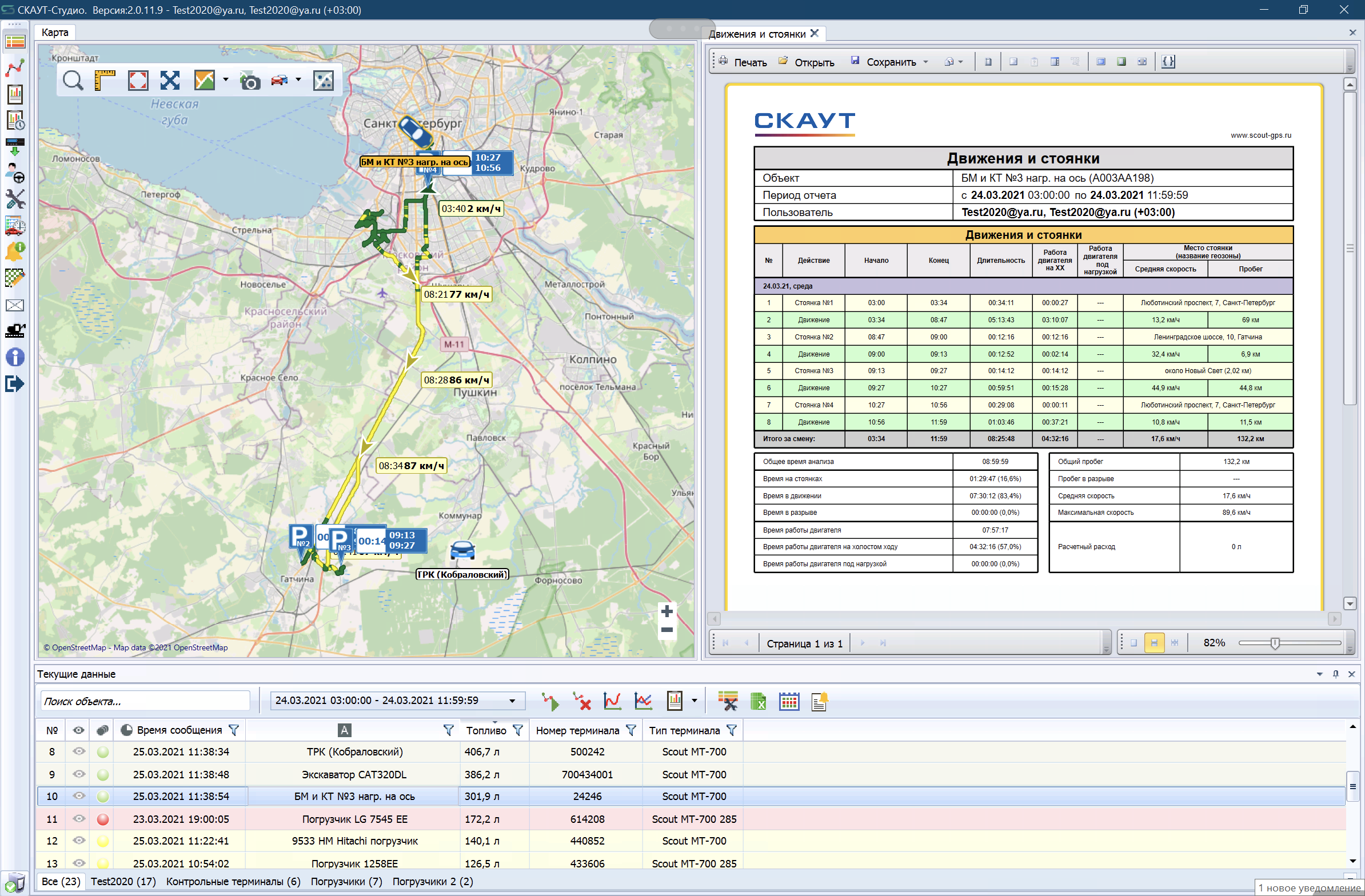Click the dotted grid map toolbar icon
1365x896 pixels.
coord(324,80)
